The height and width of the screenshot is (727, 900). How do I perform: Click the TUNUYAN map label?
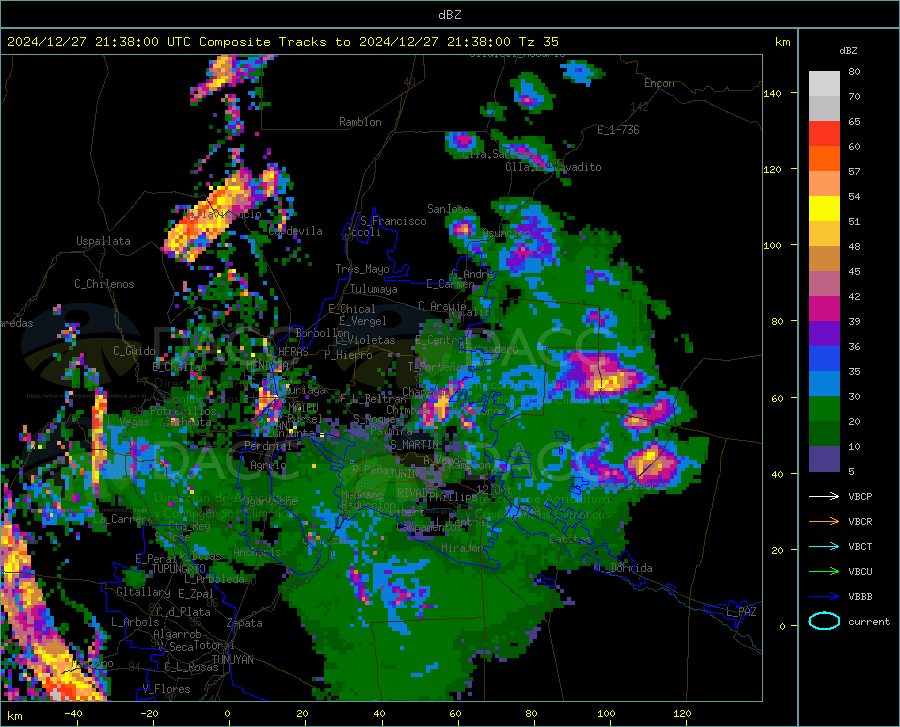click(x=232, y=660)
